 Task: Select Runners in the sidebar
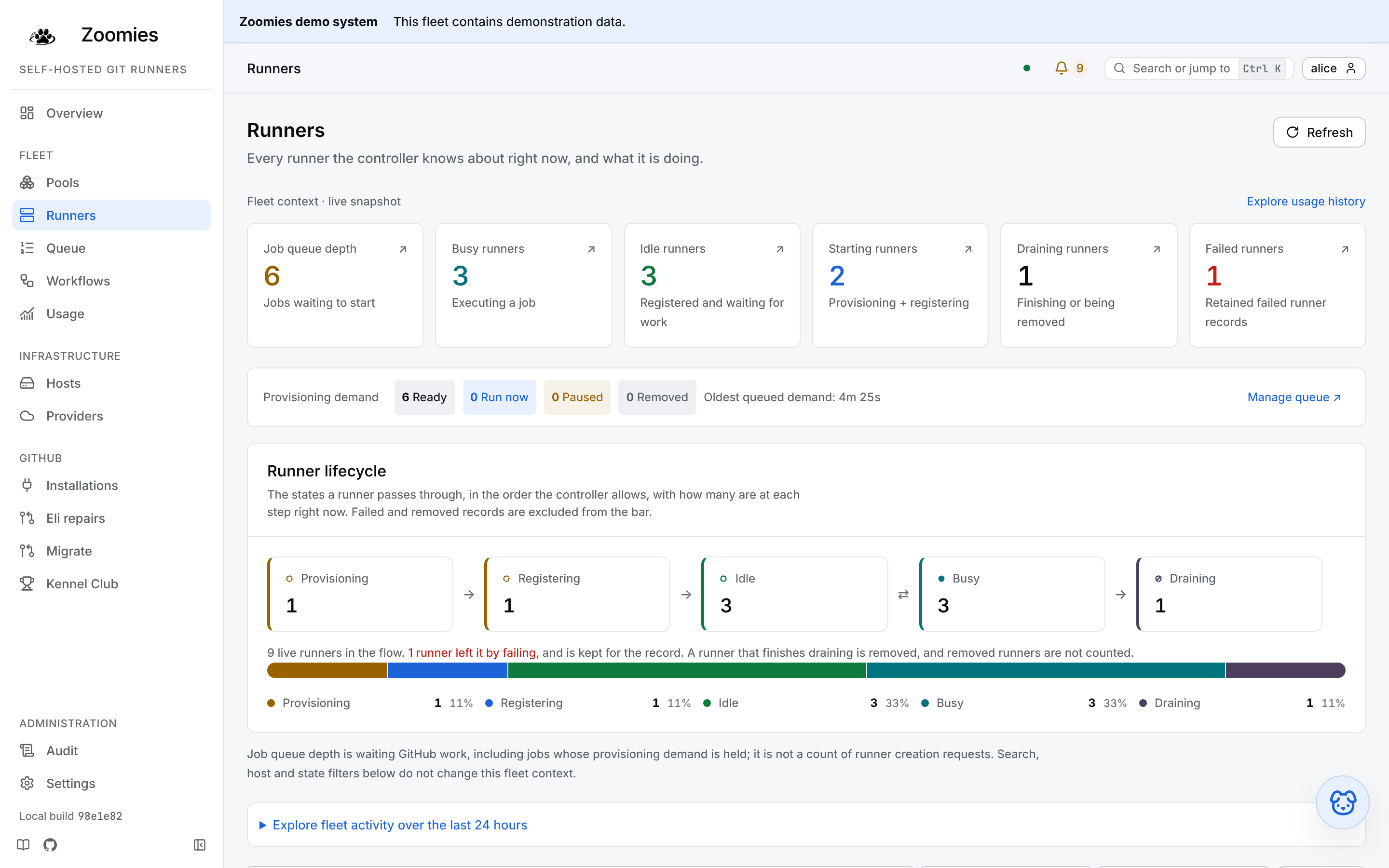coord(111,215)
